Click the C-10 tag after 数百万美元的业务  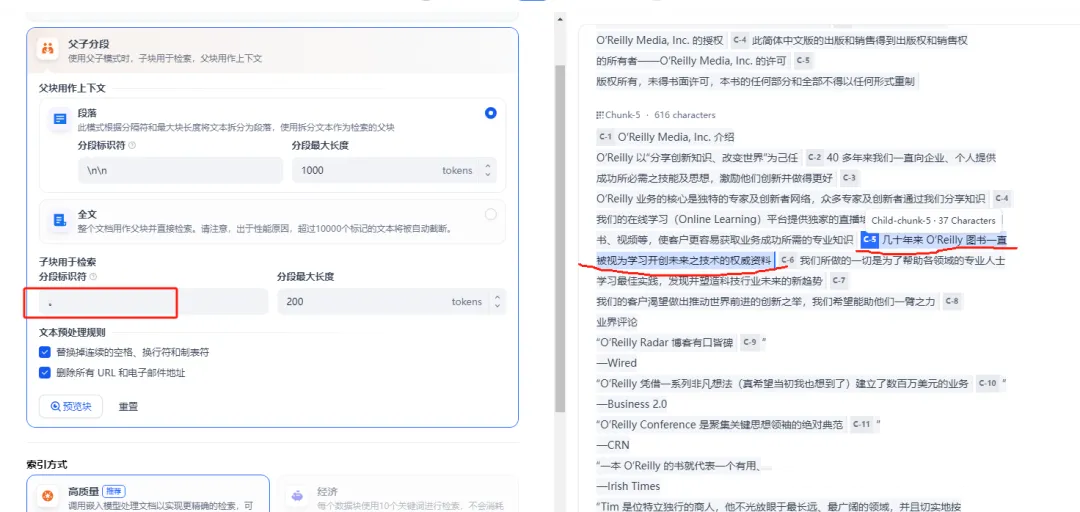coord(987,383)
